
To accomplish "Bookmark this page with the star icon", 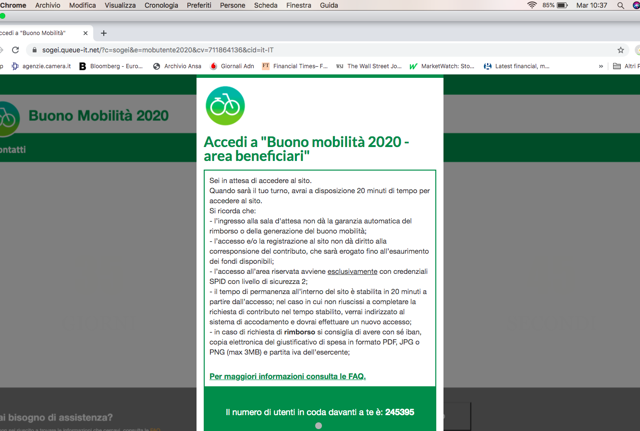I will point(621,49).
